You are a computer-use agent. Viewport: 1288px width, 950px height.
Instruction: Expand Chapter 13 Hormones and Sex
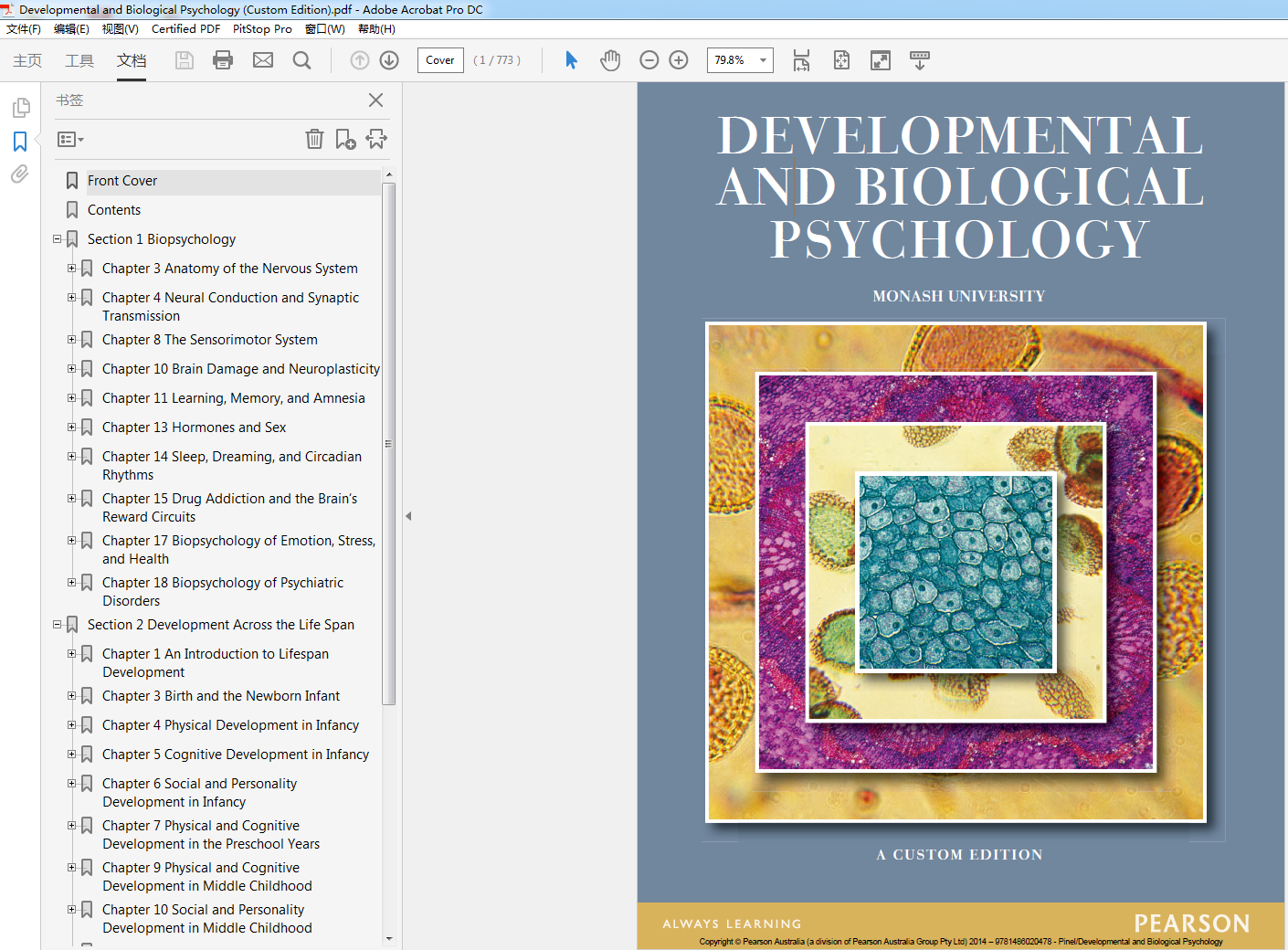coord(71,427)
